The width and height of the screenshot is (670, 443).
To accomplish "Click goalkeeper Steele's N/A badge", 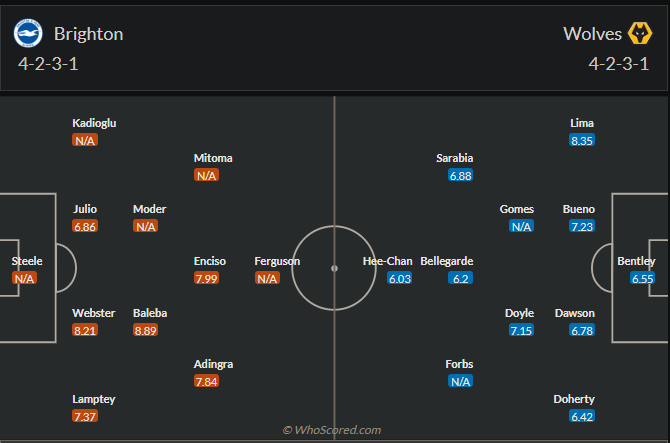I will coord(25,278).
